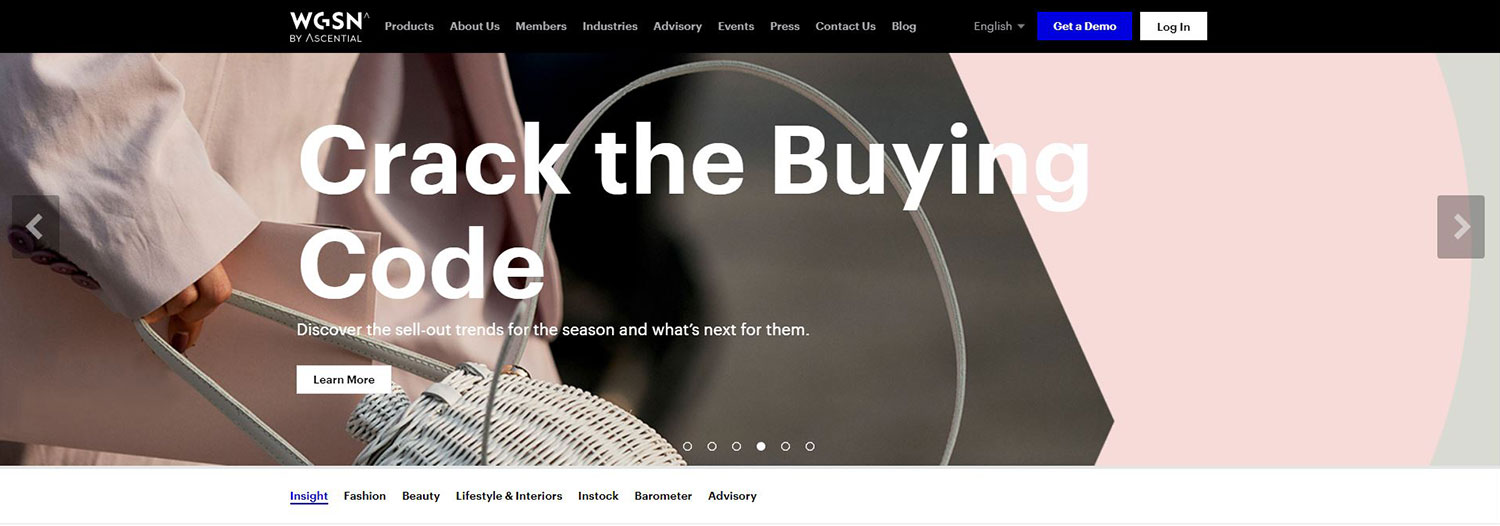Select the fifth carousel dot indicator
The width and height of the screenshot is (1500, 526).
(x=785, y=446)
